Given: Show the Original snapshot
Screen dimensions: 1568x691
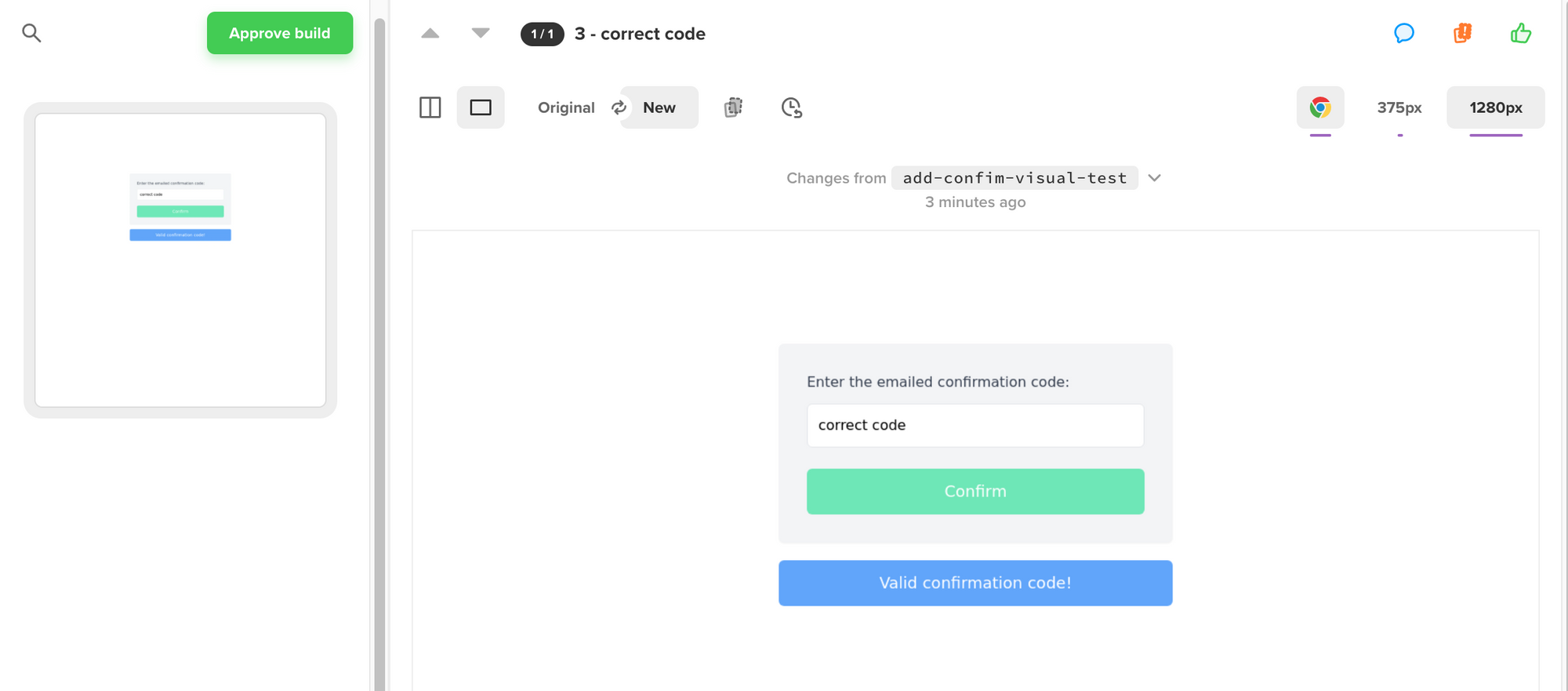Looking at the screenshot, I should pos(565,107).
